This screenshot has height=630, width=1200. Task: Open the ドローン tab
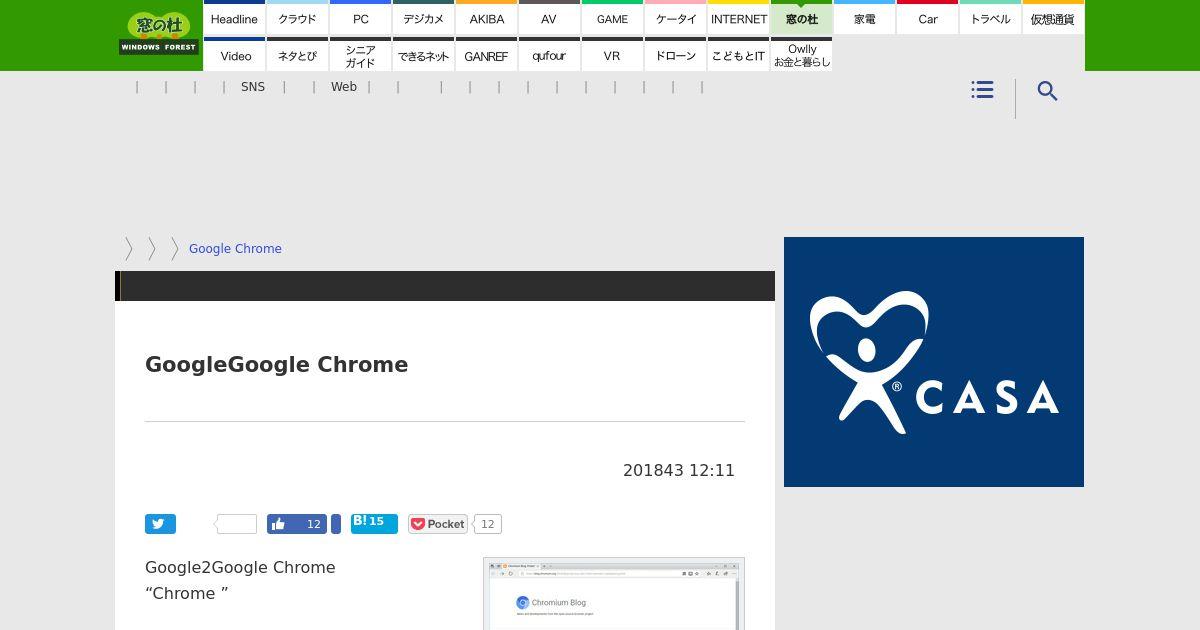click(x=675, y=55)
